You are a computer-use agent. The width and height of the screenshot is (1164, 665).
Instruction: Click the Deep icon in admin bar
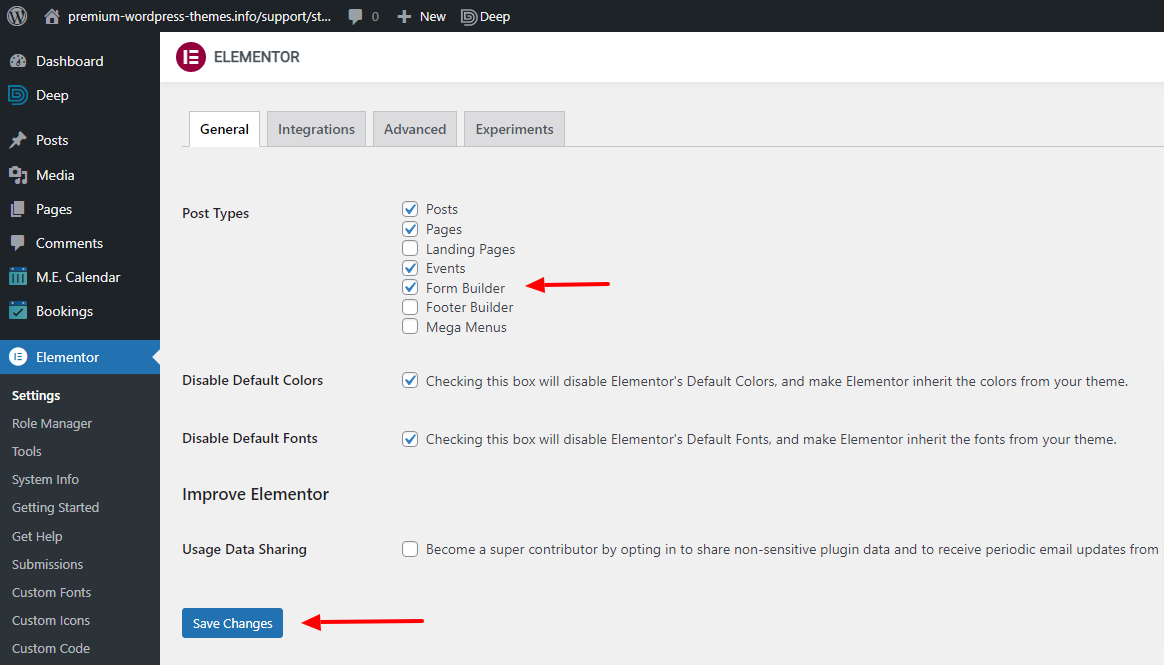tap(468, 16)
